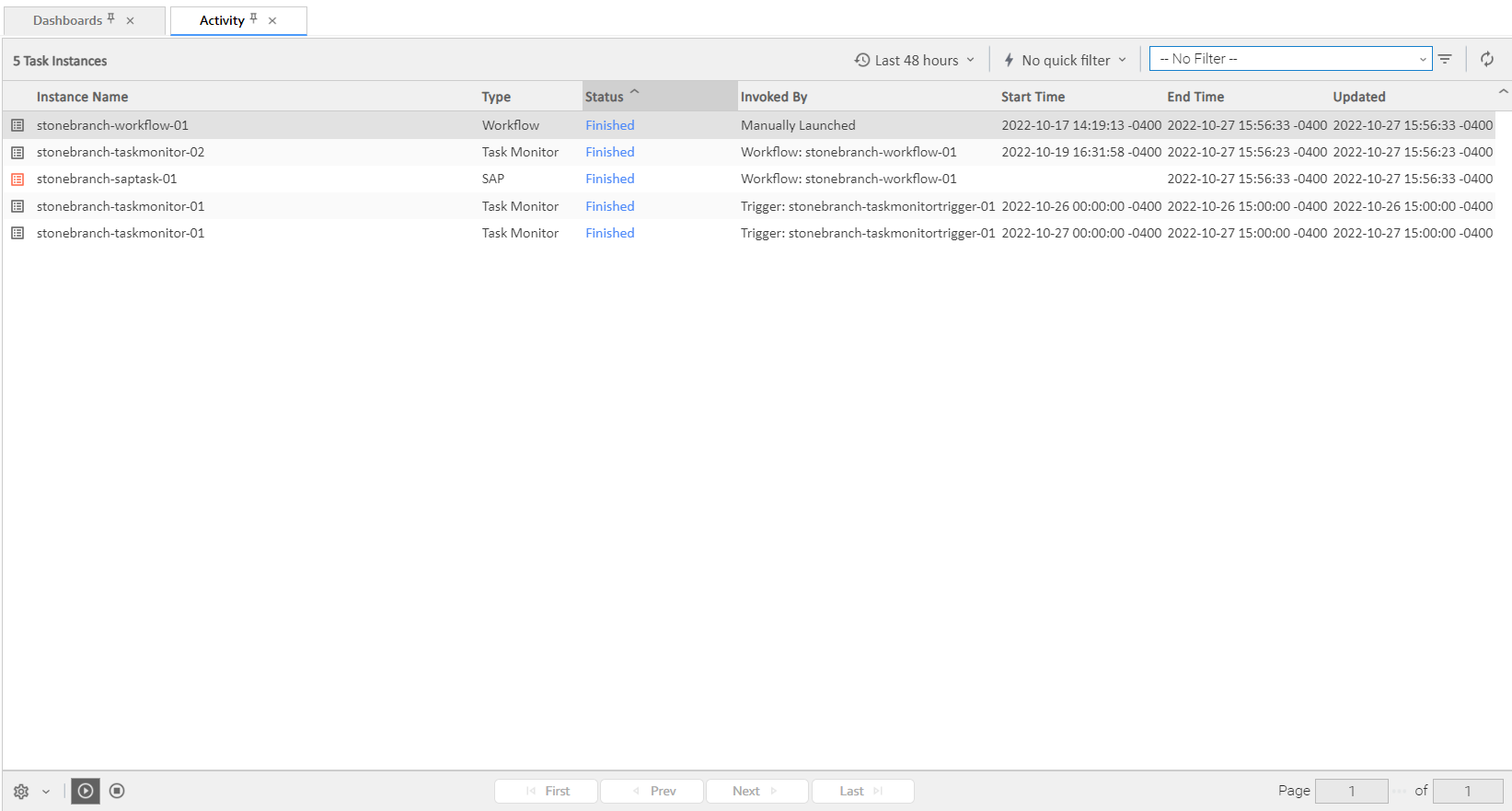This screenshot has height=811, width=1512.
Task: Click the red SAP task instance icon
Action: [17, 180]
